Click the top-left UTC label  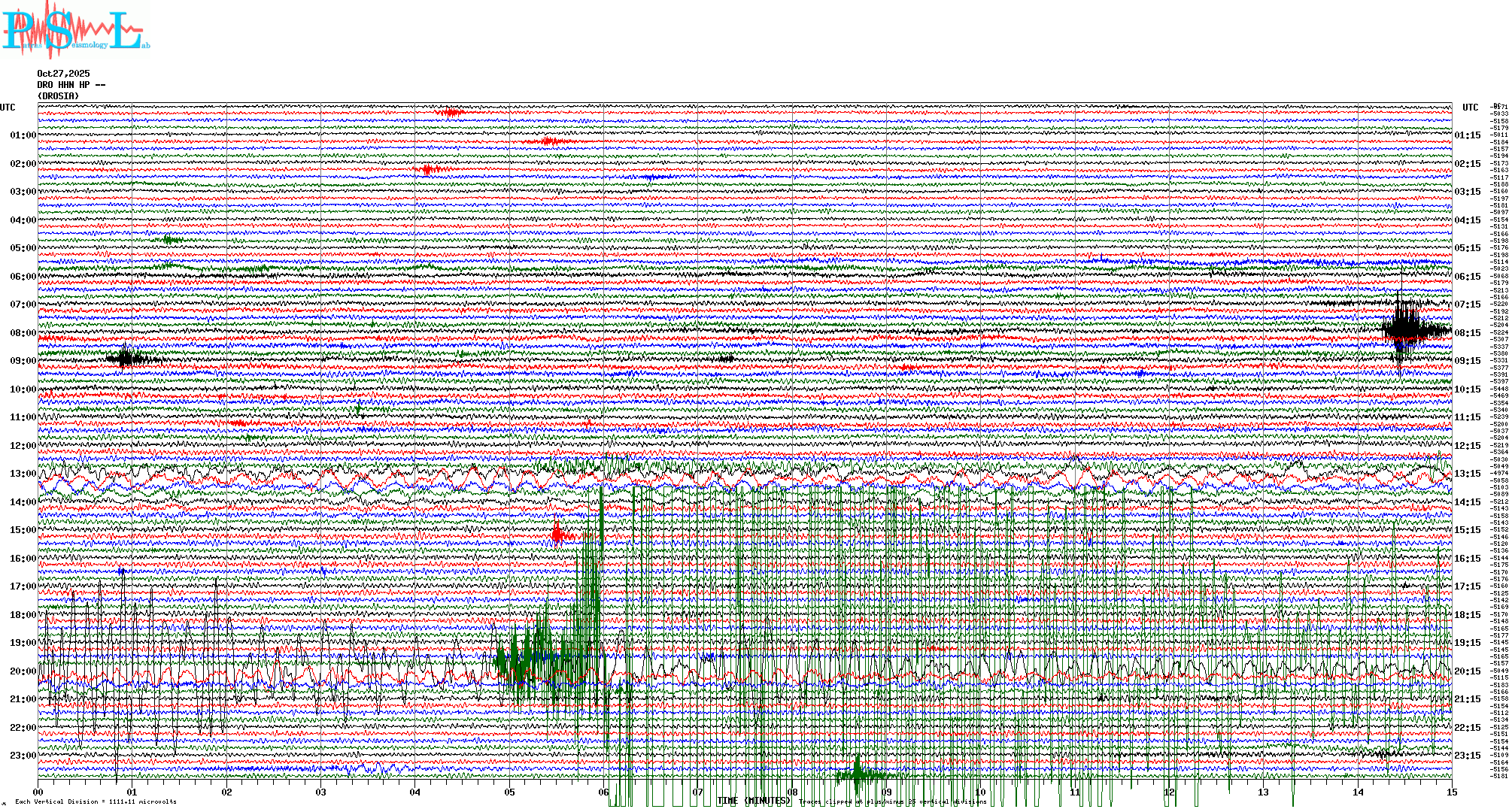click(x=8, y=108)
